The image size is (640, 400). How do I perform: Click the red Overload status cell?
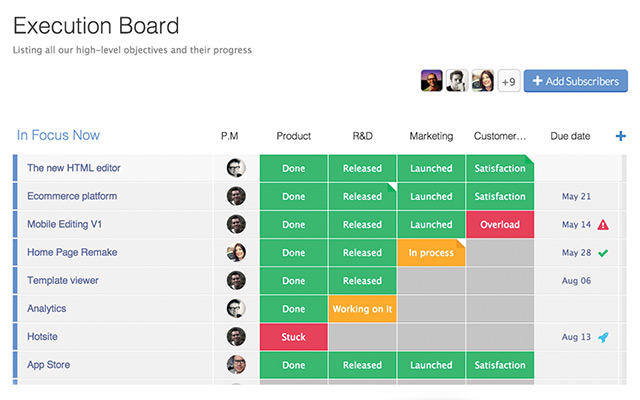pos(499,225)
